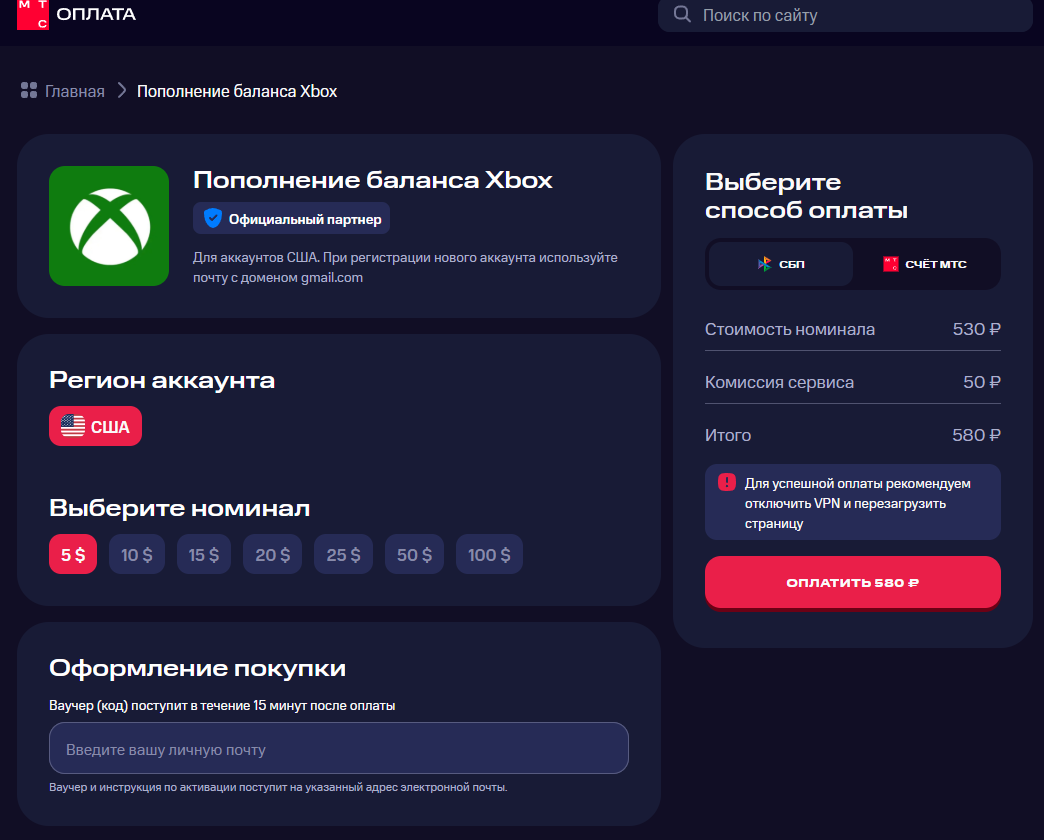Screen dimensions: 1044x840
Task: Click the СБП colorful logo icon
Action: pos(764,264)
